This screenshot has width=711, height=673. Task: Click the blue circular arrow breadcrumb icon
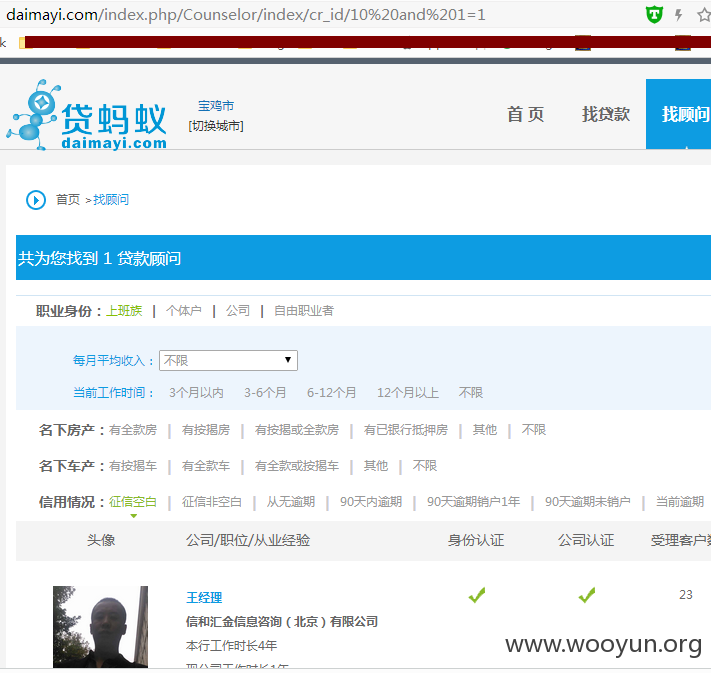36,200
